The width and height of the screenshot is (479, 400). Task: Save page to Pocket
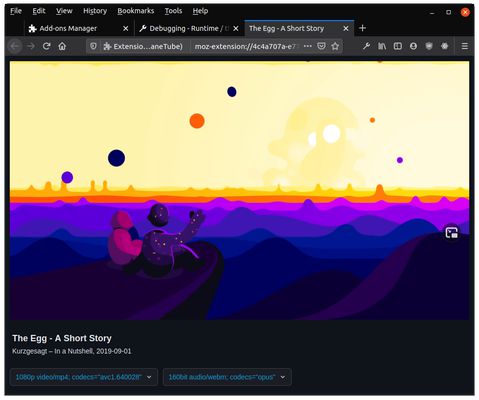[321, 46]
